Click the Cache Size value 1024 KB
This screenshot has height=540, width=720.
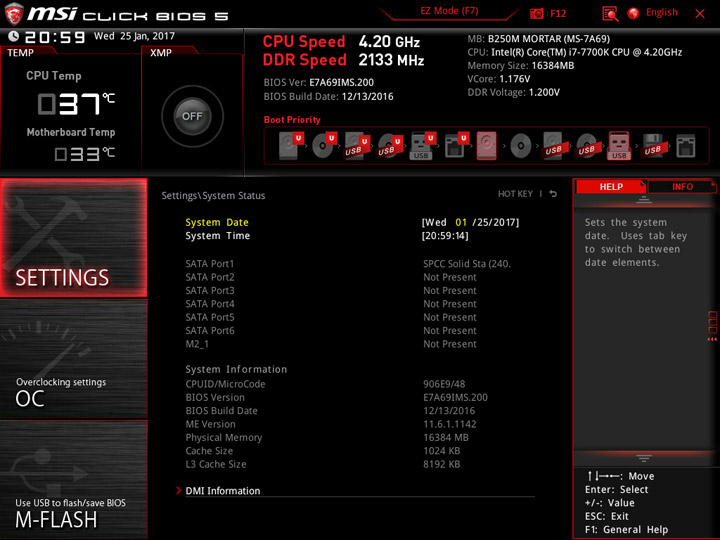pos(442,451)
